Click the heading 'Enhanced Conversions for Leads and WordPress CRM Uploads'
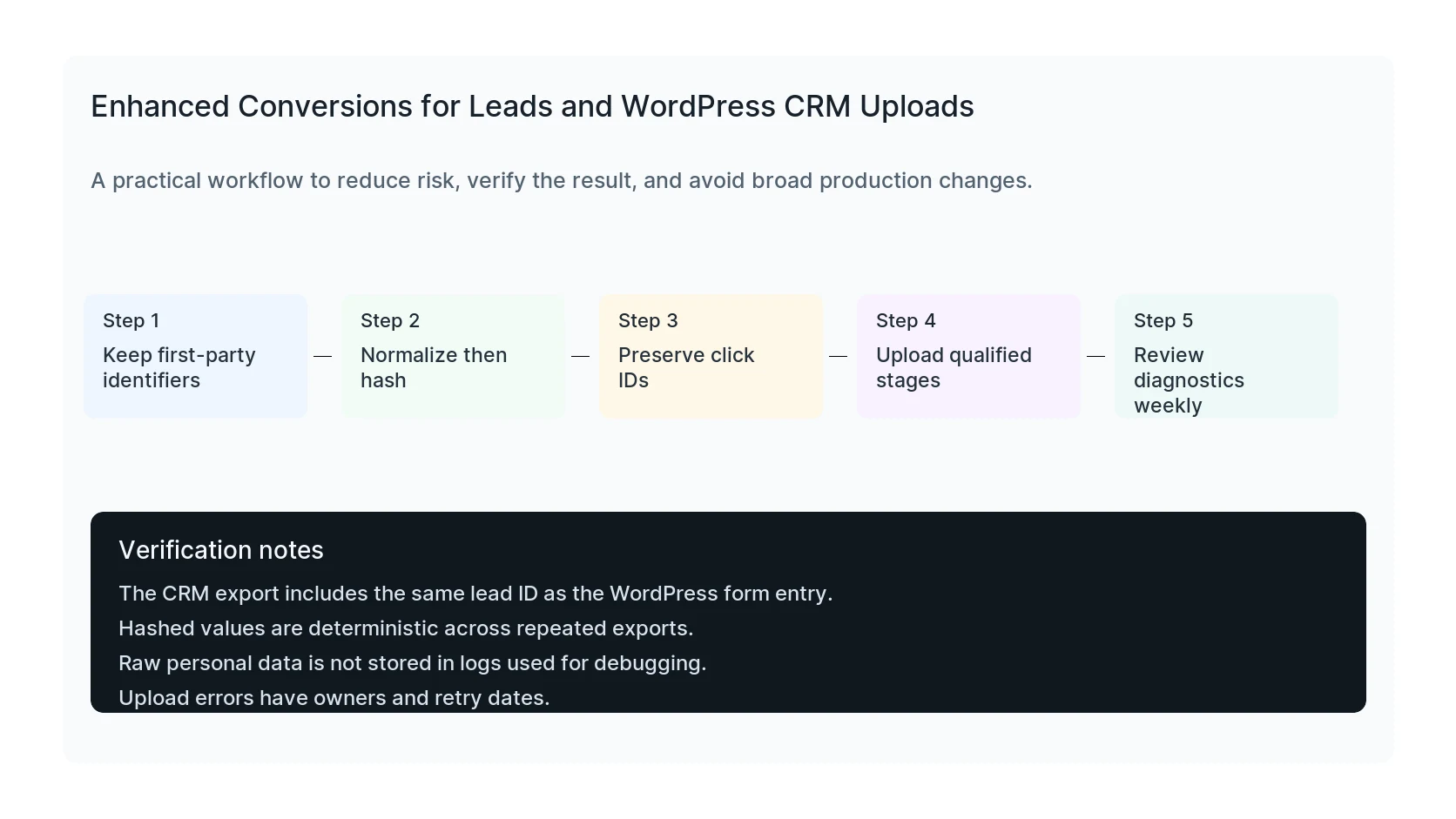The width and height of the screenshot is (1456, 819). [532, 106]
